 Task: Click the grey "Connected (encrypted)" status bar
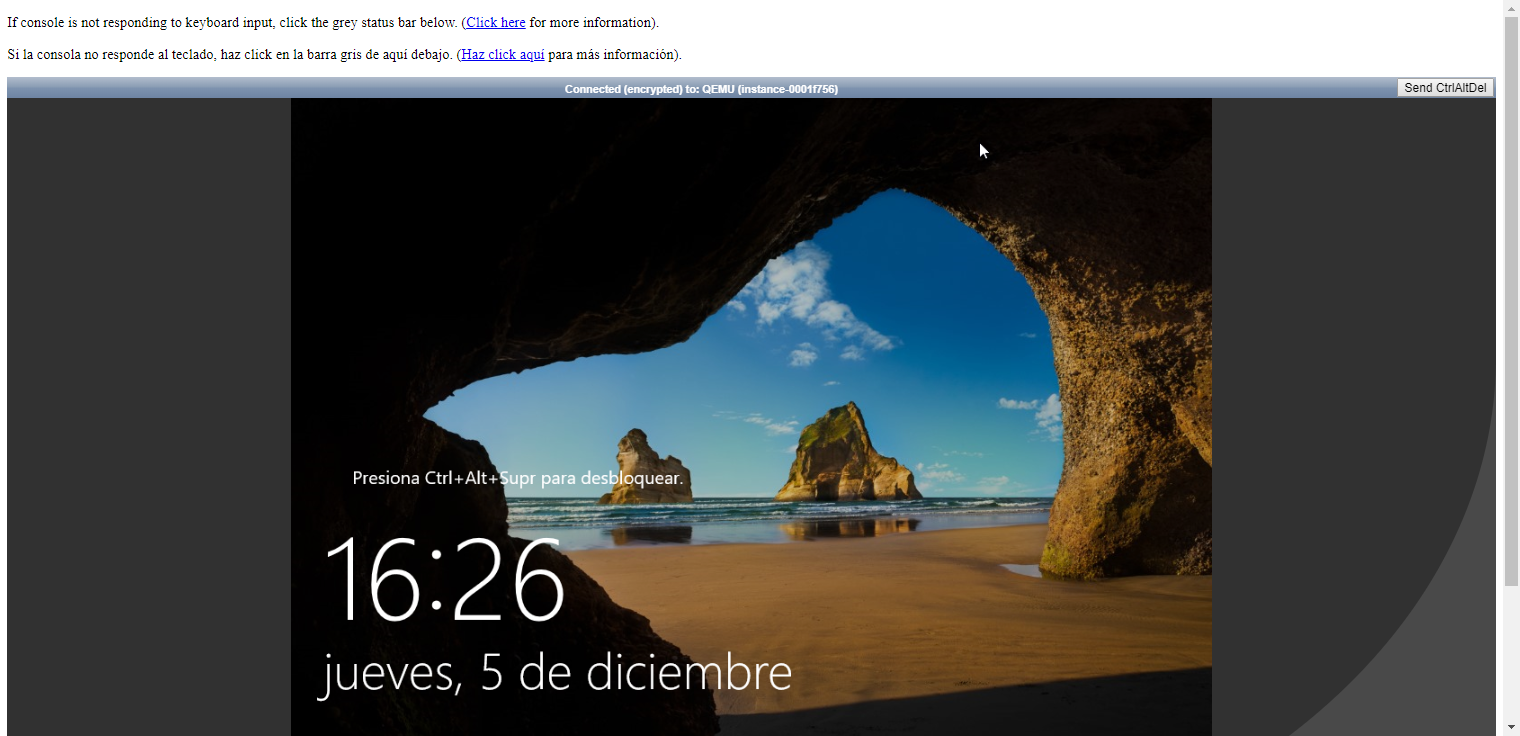pyautogui.click(x=700, y=89)
